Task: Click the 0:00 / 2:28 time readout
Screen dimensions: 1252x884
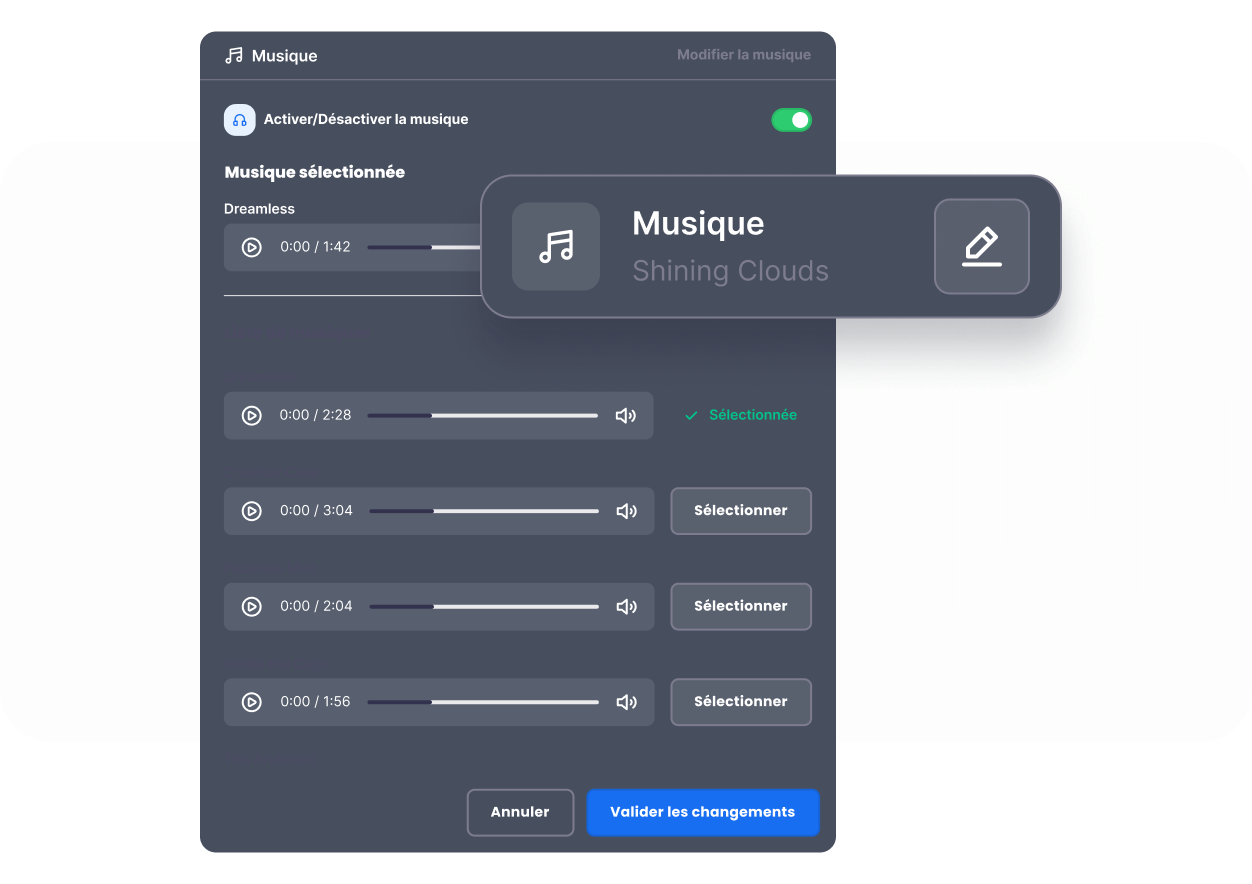Action: tap(315, 415)
